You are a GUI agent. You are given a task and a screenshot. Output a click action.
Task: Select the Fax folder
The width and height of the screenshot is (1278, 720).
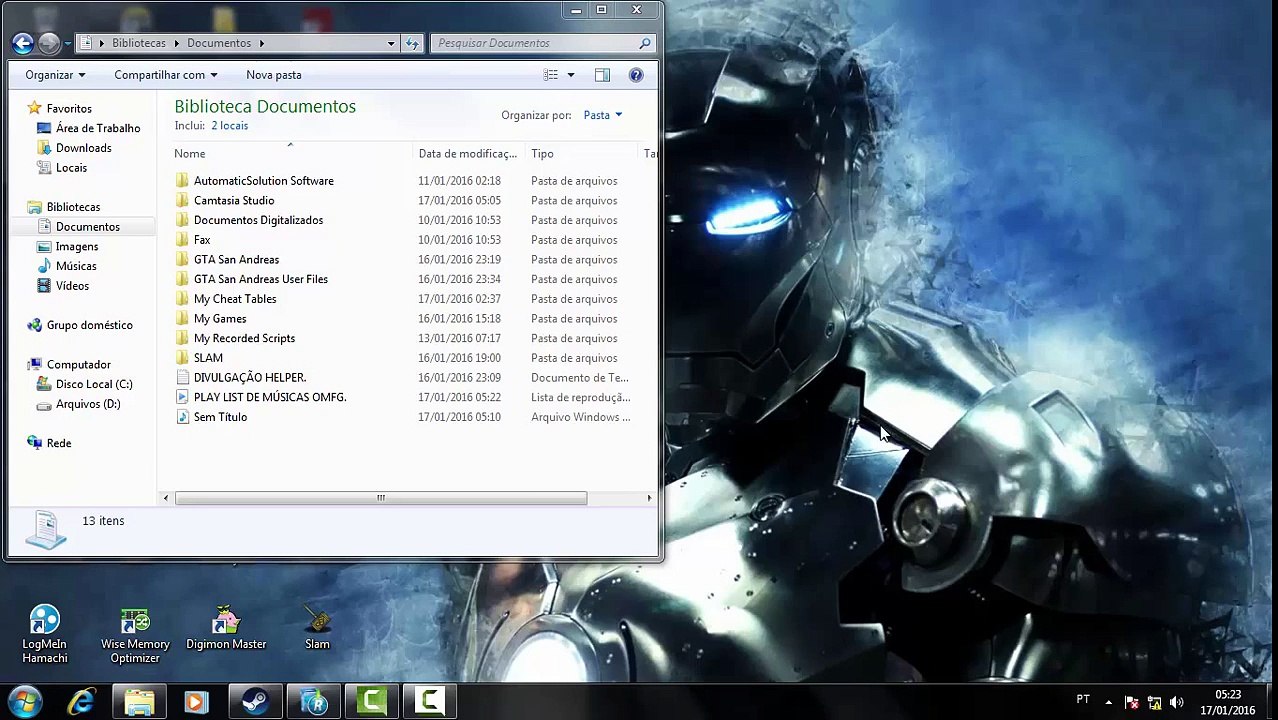[202, 240]
